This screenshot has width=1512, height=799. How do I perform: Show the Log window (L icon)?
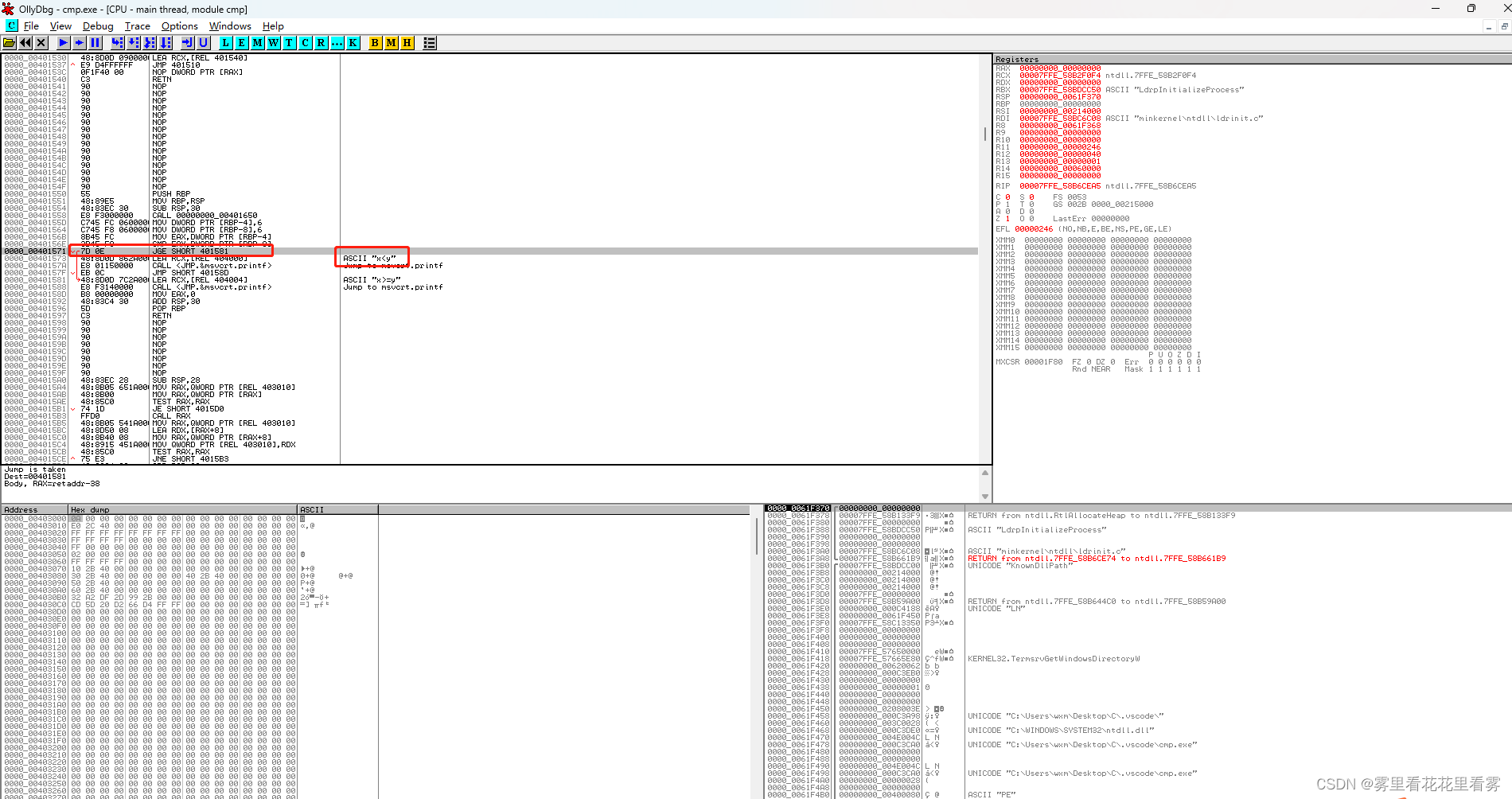(226, 43)
